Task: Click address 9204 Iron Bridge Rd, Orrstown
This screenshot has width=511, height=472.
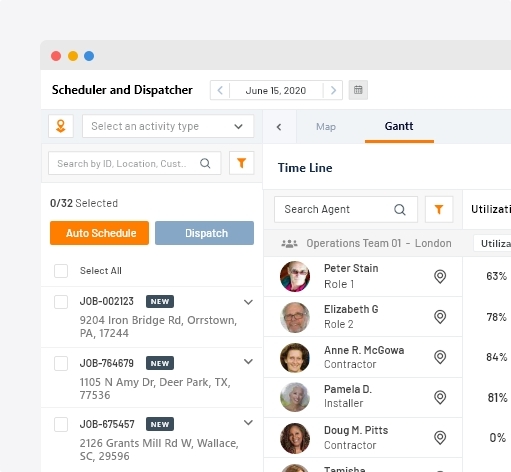Action: coord(158,327)
